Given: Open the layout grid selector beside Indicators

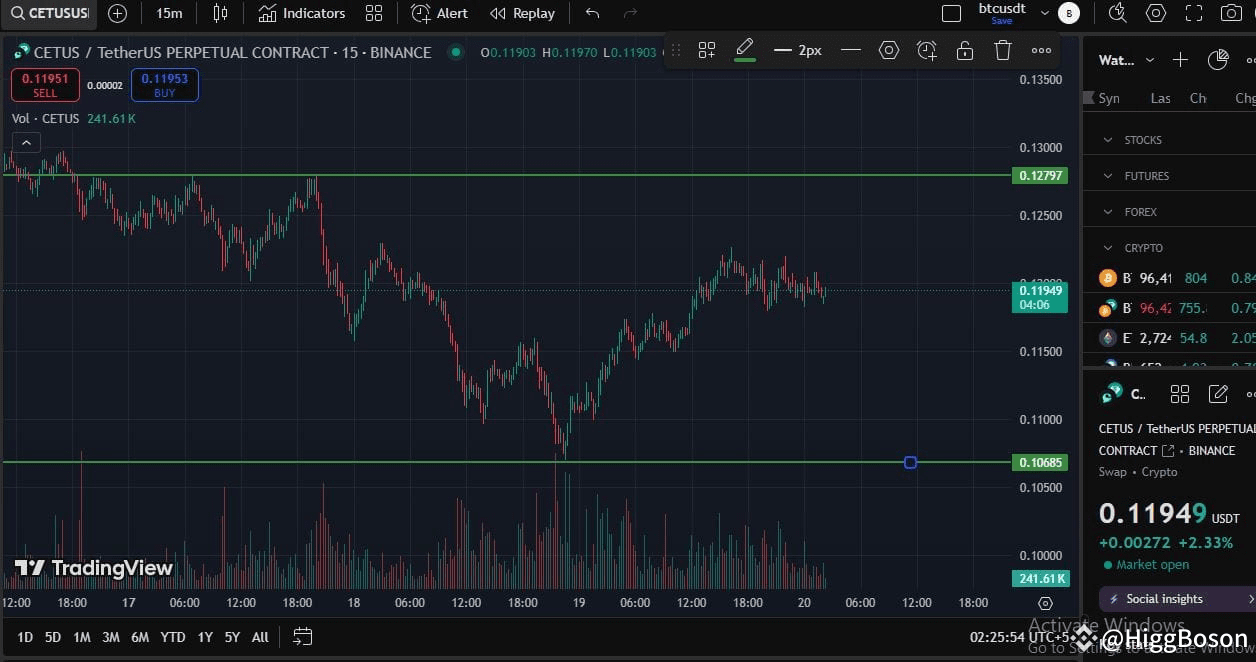Looking at the screenshot, I should point(374,13).
